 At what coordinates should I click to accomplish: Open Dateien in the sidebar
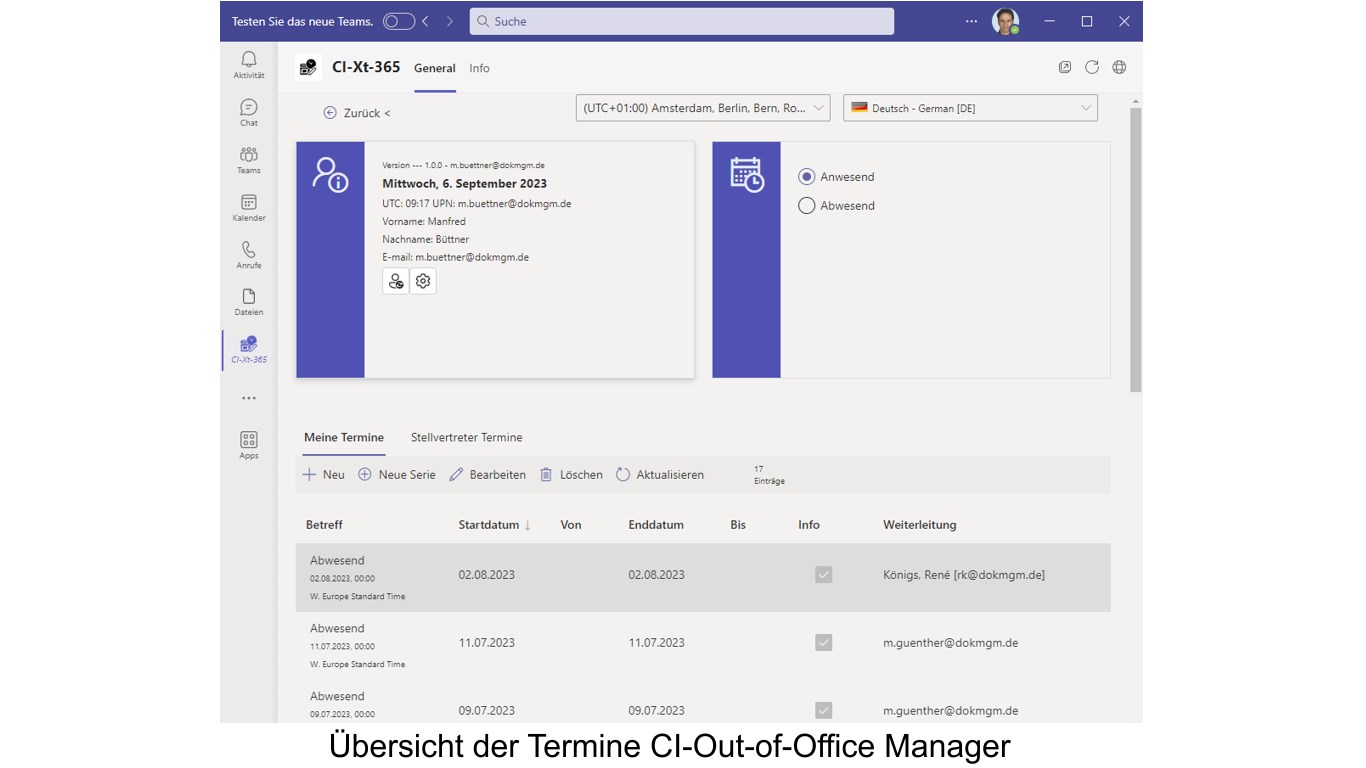249,302
